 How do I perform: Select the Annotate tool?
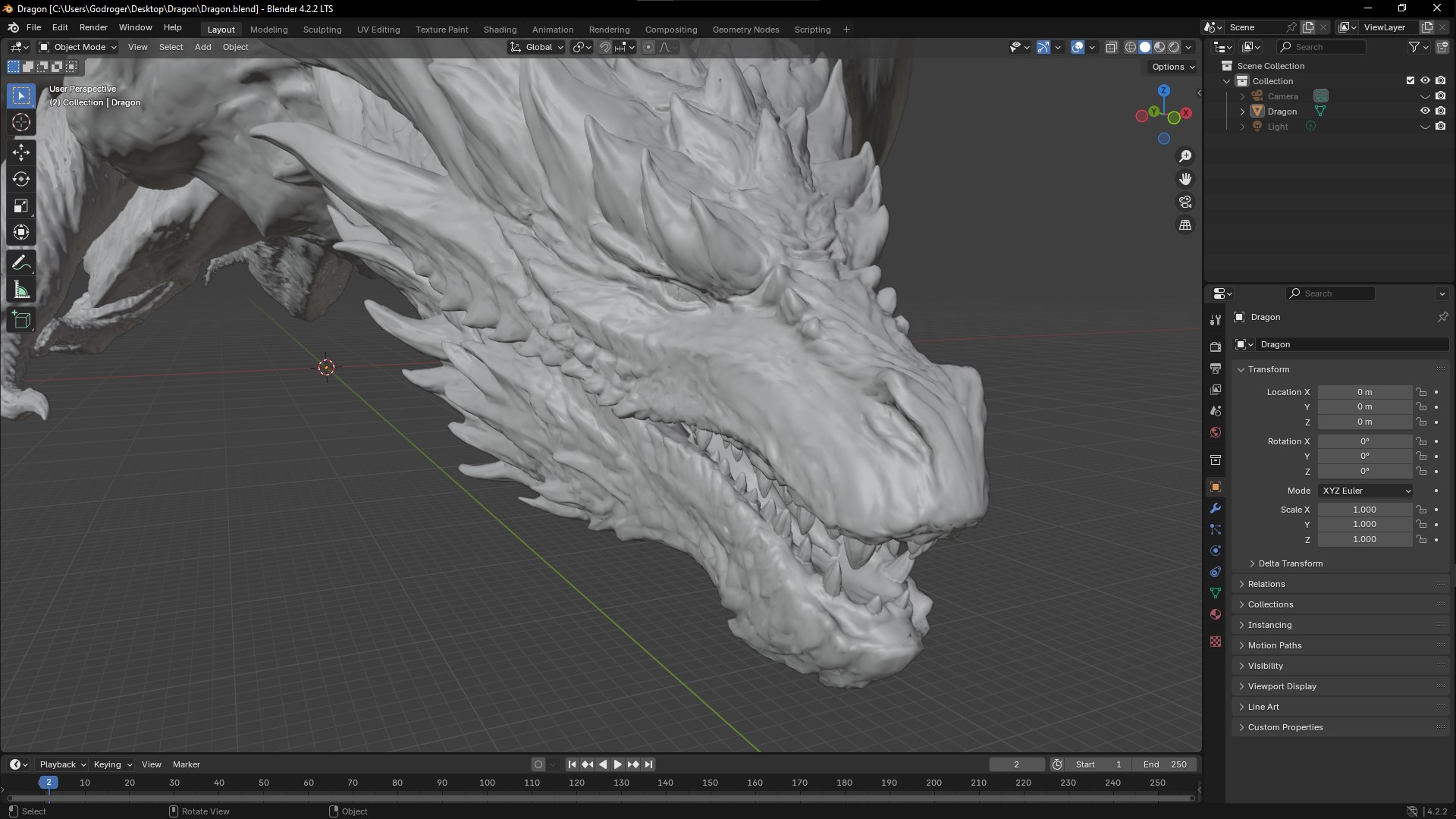21,263
